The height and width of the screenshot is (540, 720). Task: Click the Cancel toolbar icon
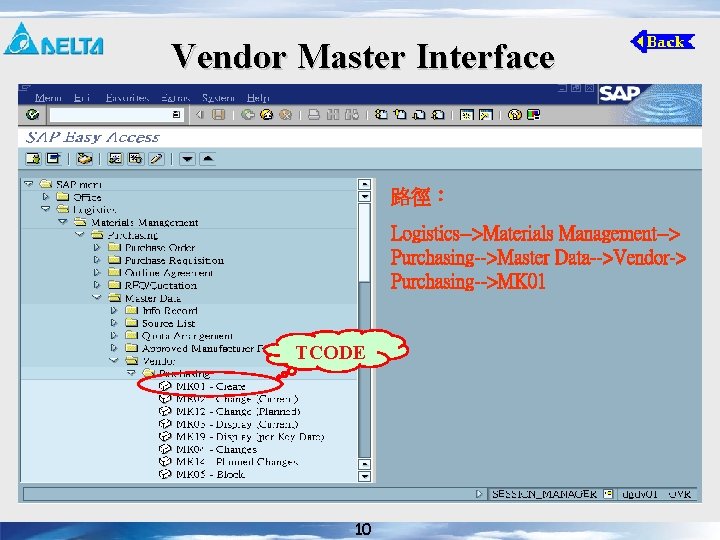286,114
